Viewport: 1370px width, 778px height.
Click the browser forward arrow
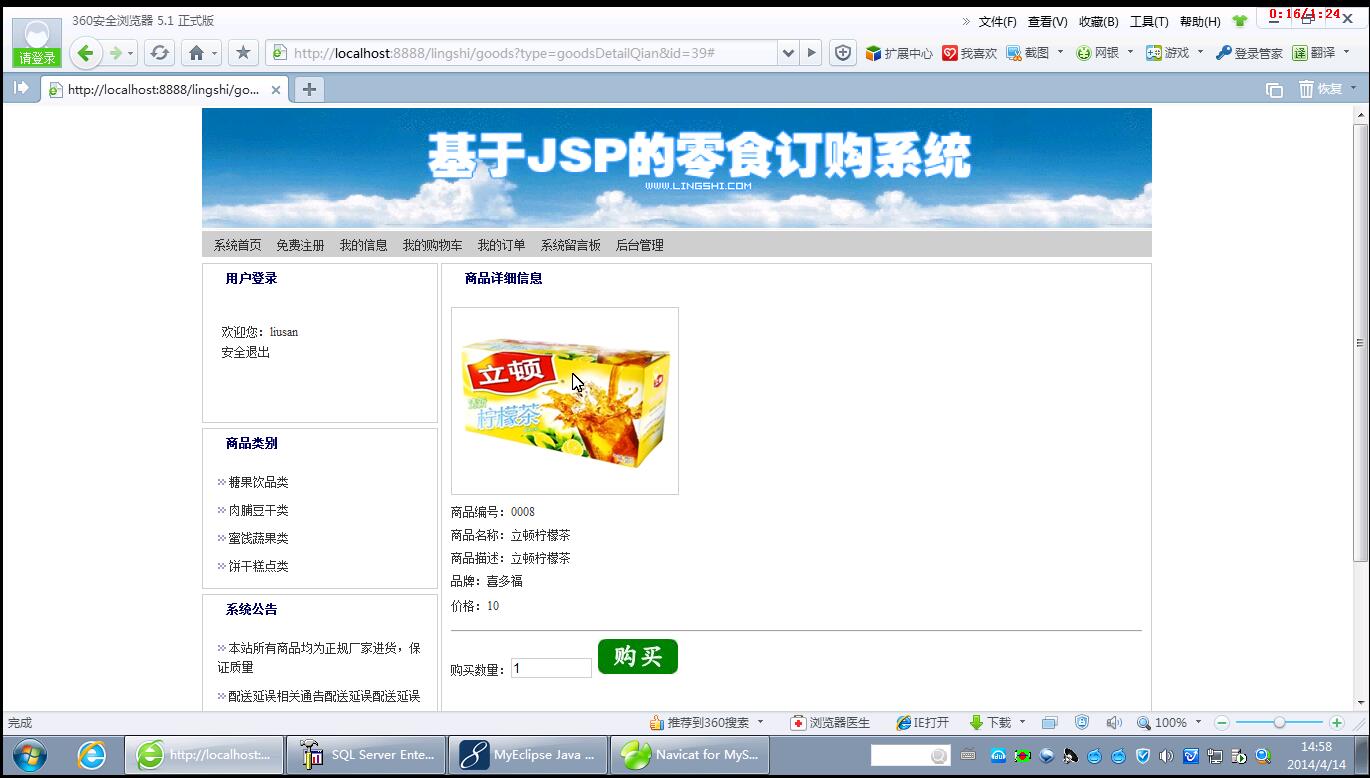click(x=116, y=53)
